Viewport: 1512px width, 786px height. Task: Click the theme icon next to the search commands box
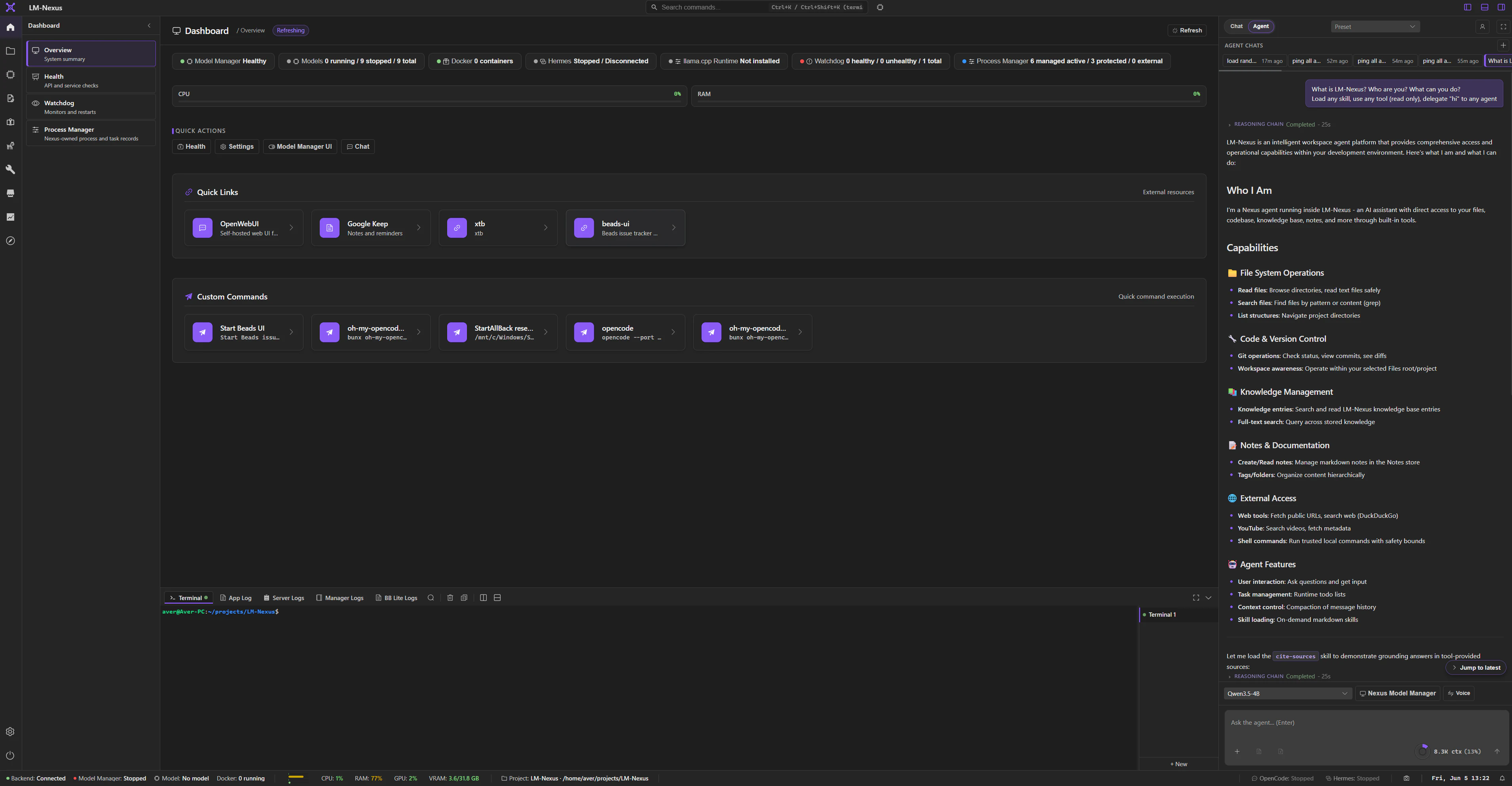click(880, 7)
